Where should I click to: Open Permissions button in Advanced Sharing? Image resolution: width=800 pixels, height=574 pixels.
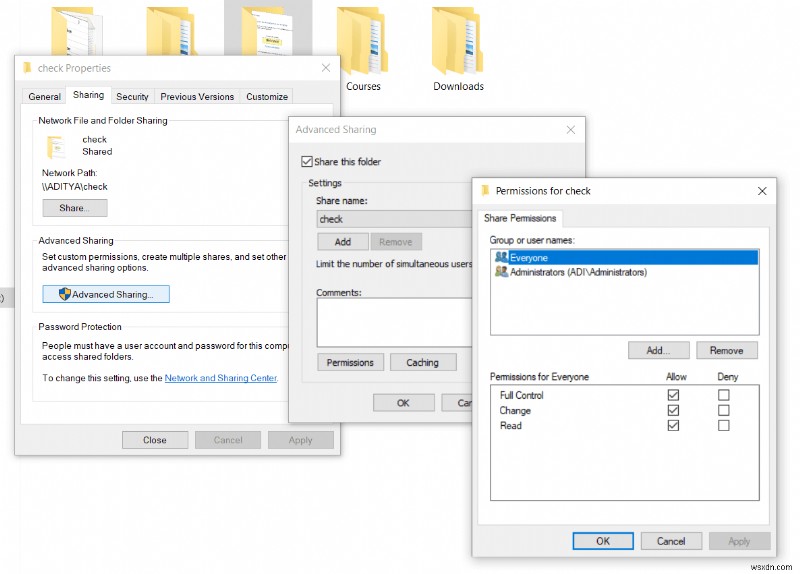350,362
